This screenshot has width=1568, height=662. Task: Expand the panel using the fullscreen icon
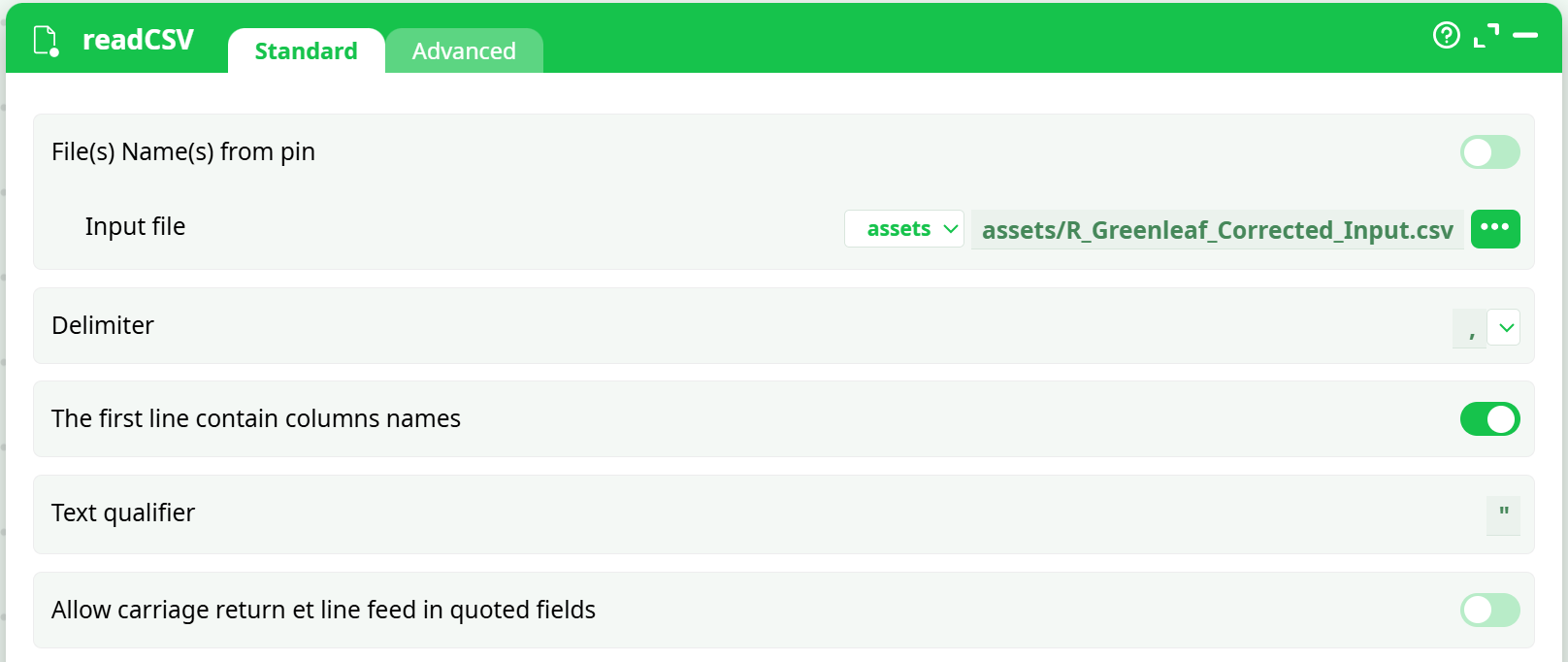coord(1486,36)
